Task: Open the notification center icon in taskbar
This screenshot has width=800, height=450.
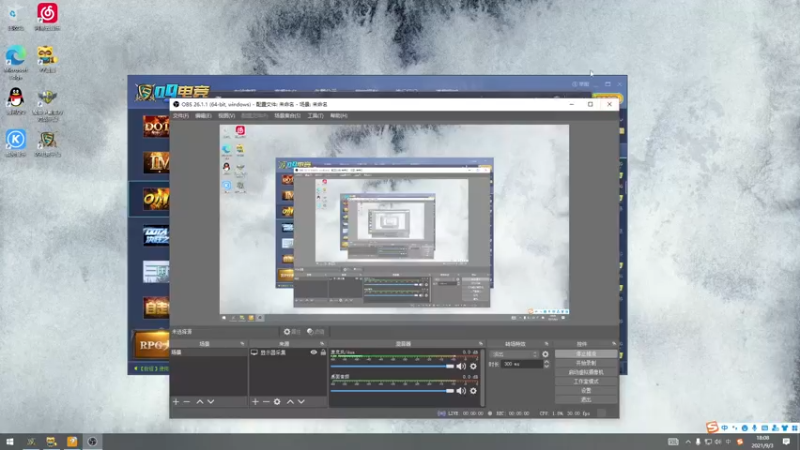Action: 786,442
